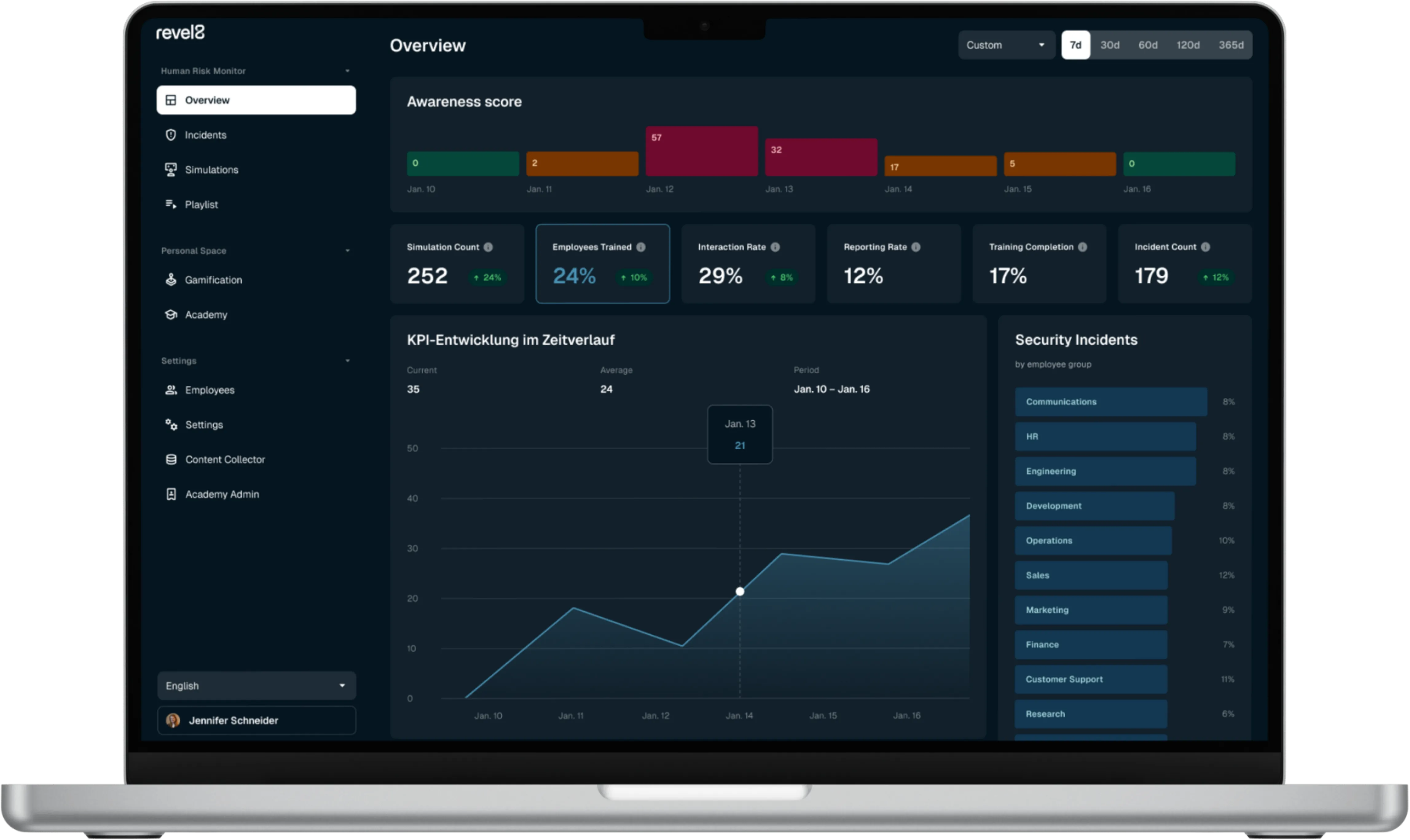Open Simulations via its sidebar icon

171,170
